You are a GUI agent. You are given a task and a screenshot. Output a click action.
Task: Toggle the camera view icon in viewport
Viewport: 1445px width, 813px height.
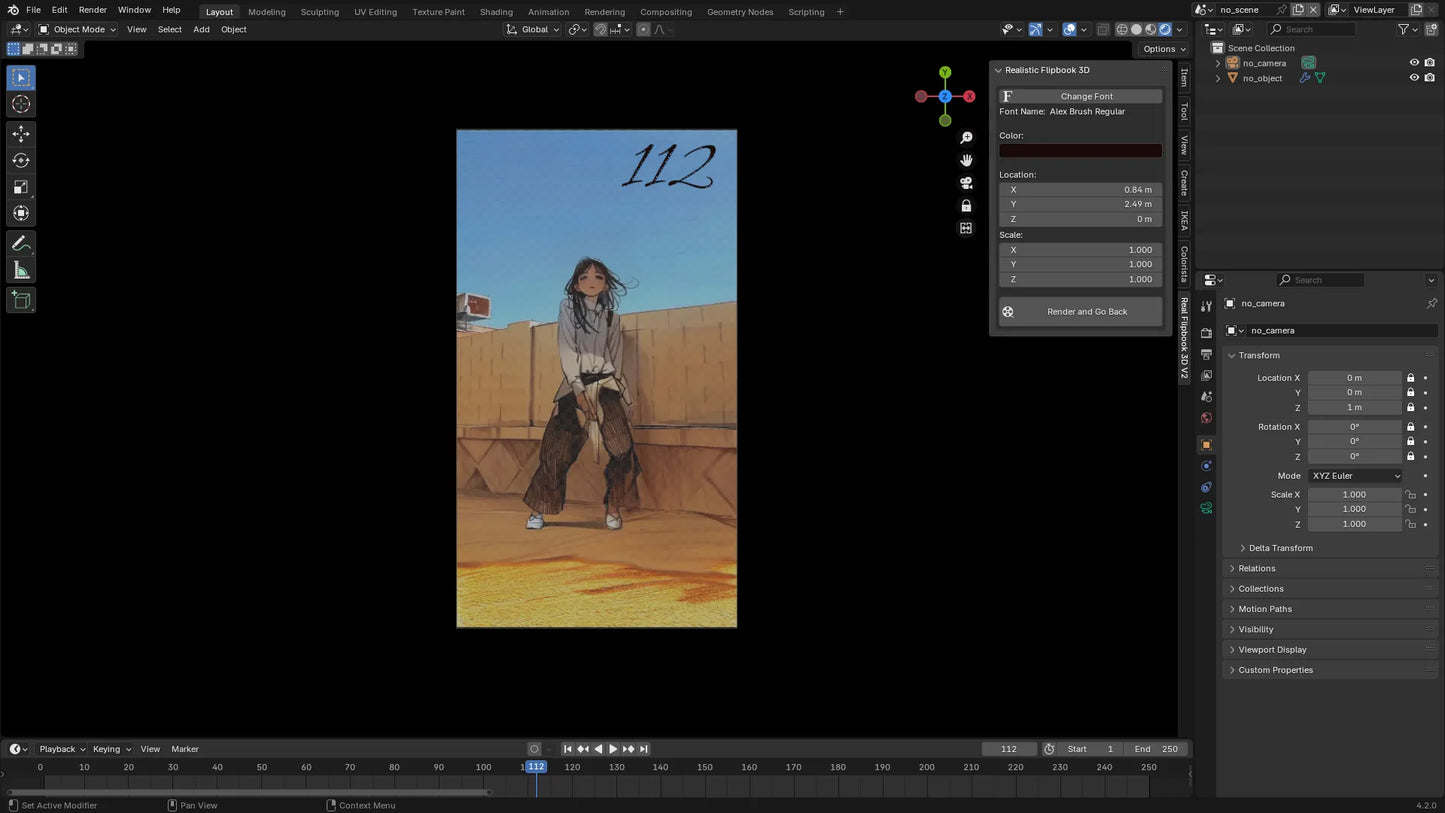click(966, 183)
